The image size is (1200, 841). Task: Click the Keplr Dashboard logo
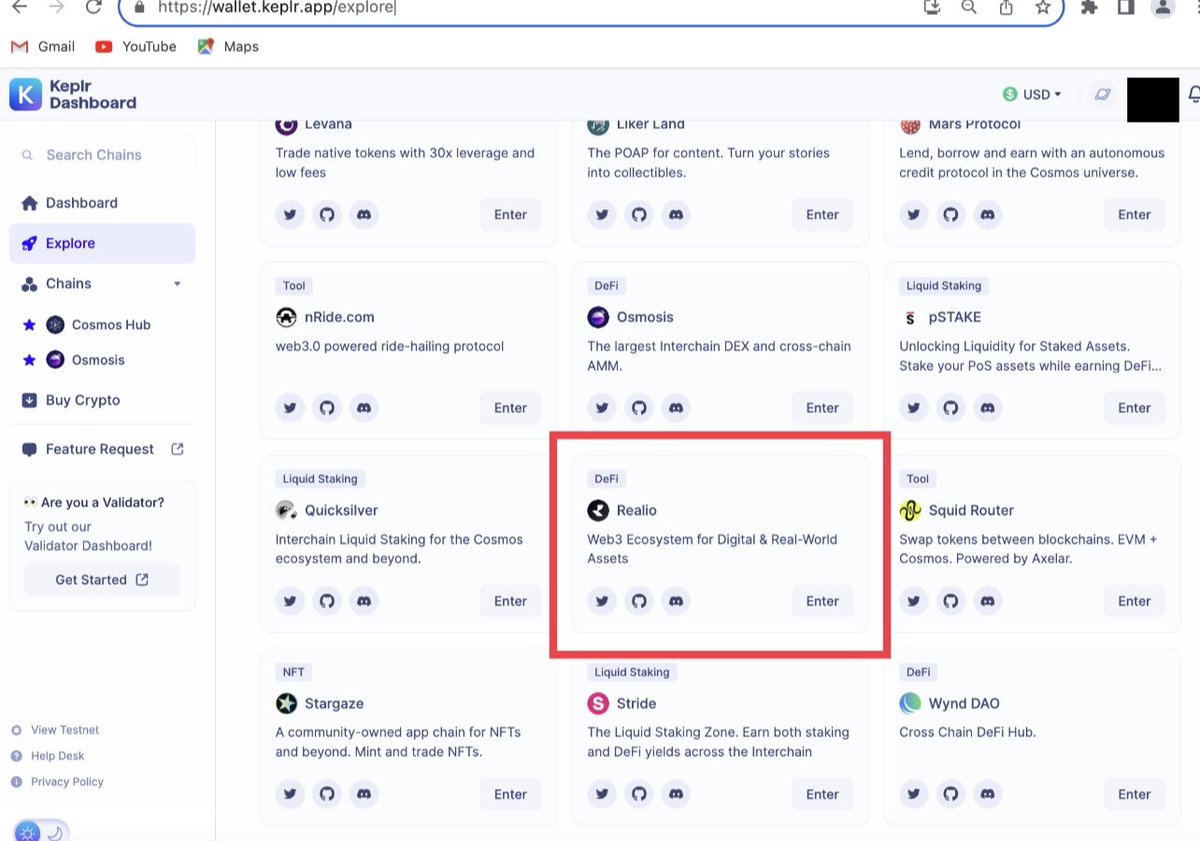[x=73, y=95]
